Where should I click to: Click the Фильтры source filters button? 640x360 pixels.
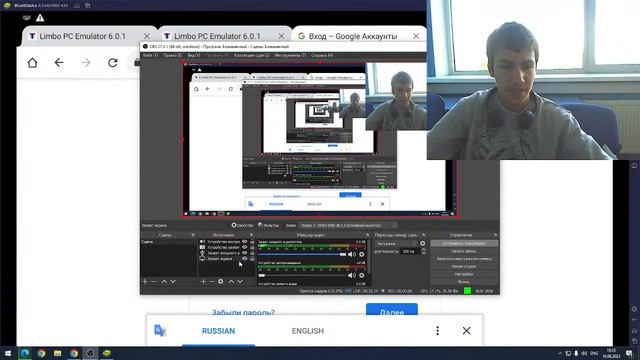pyautogui.click(x=269, y=225)
